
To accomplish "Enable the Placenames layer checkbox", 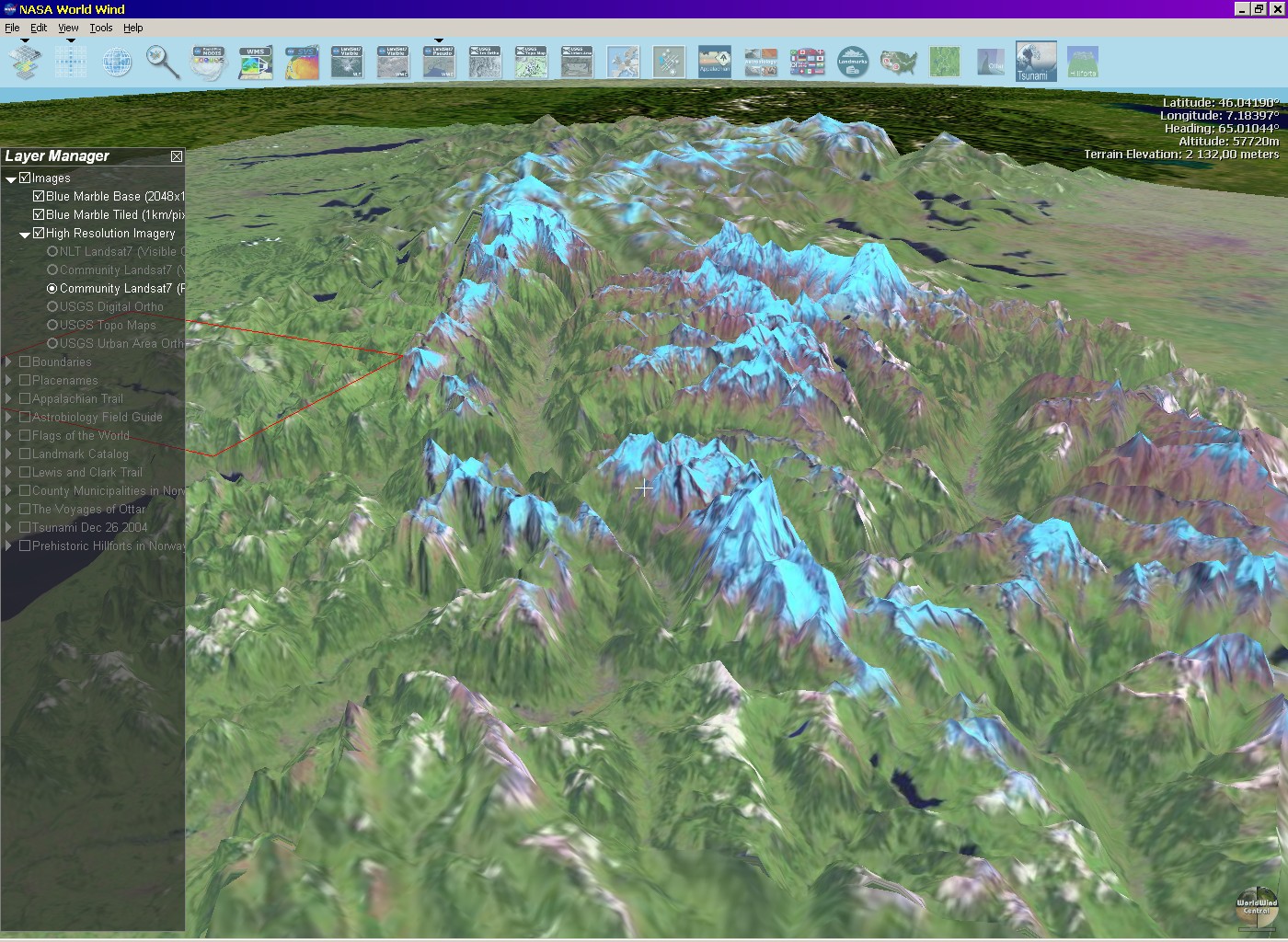I will coord(25,380).
